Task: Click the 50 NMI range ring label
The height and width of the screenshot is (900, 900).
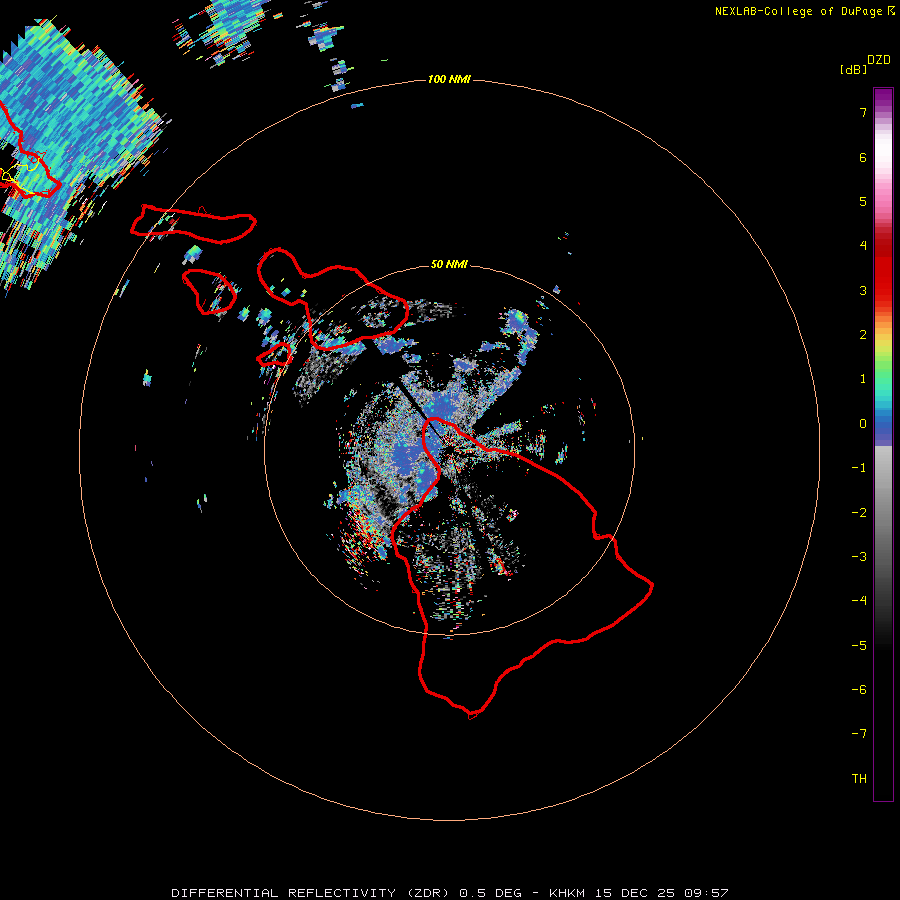Action: pyautogui.click(x=449, y=264)
